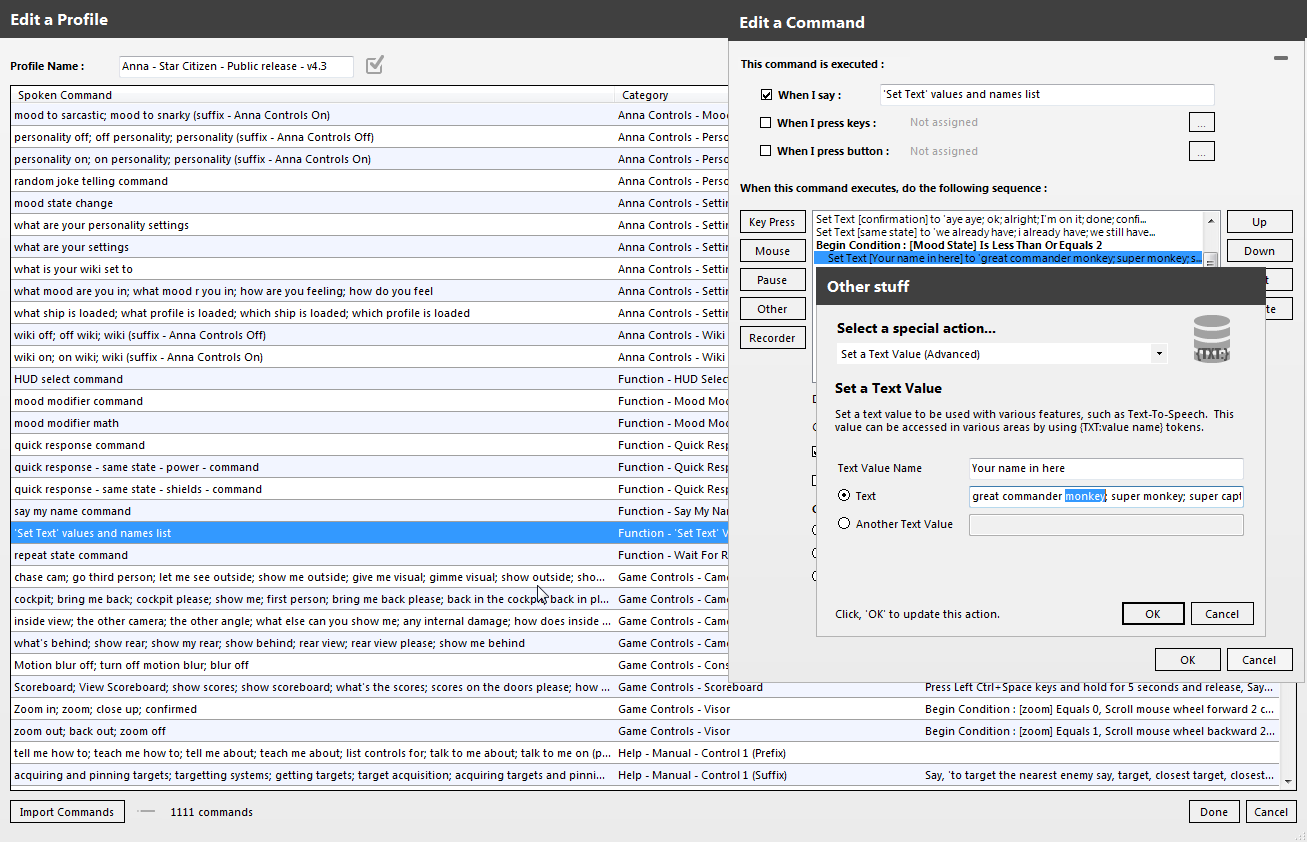The width and height of the screenshot is (1307, 842).
Task: Enable the 'When I say' checkbox
Action: pos(766,95)
